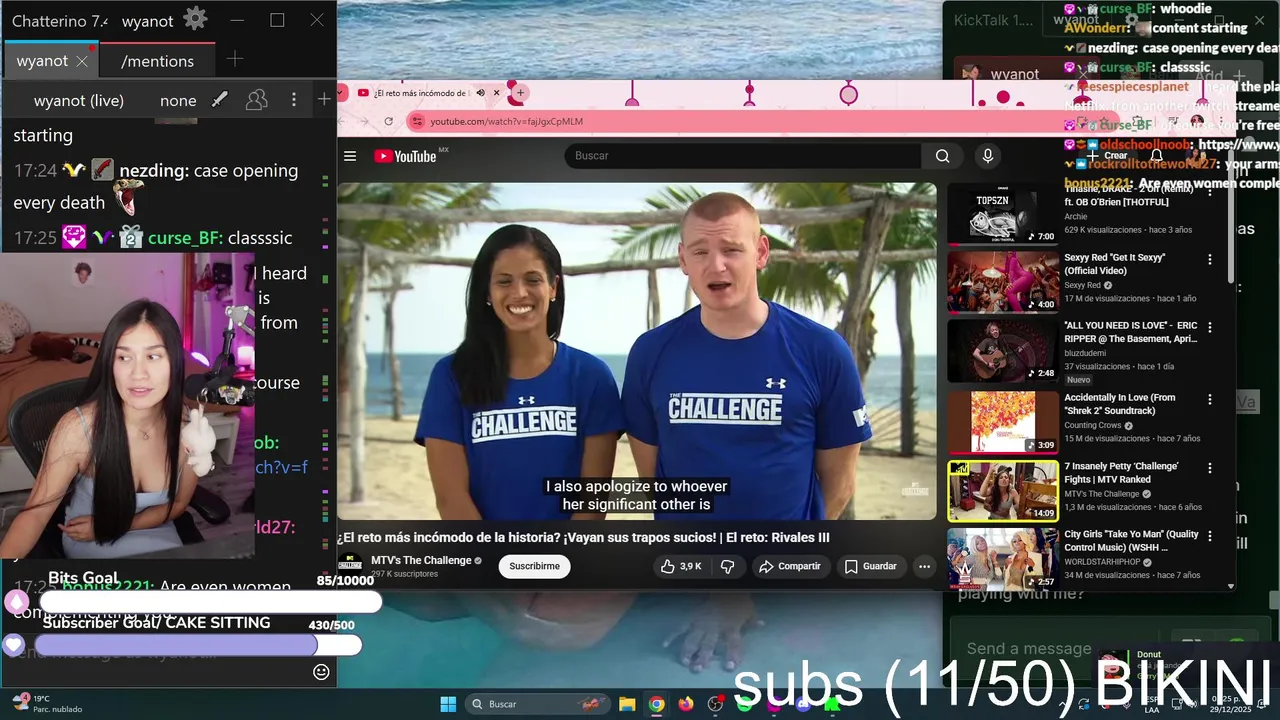The height and width of the screenshot is (720, 1280).
Task: Click the 'none' moderation label
Action: pyautogui.click(x=178, y=100)
